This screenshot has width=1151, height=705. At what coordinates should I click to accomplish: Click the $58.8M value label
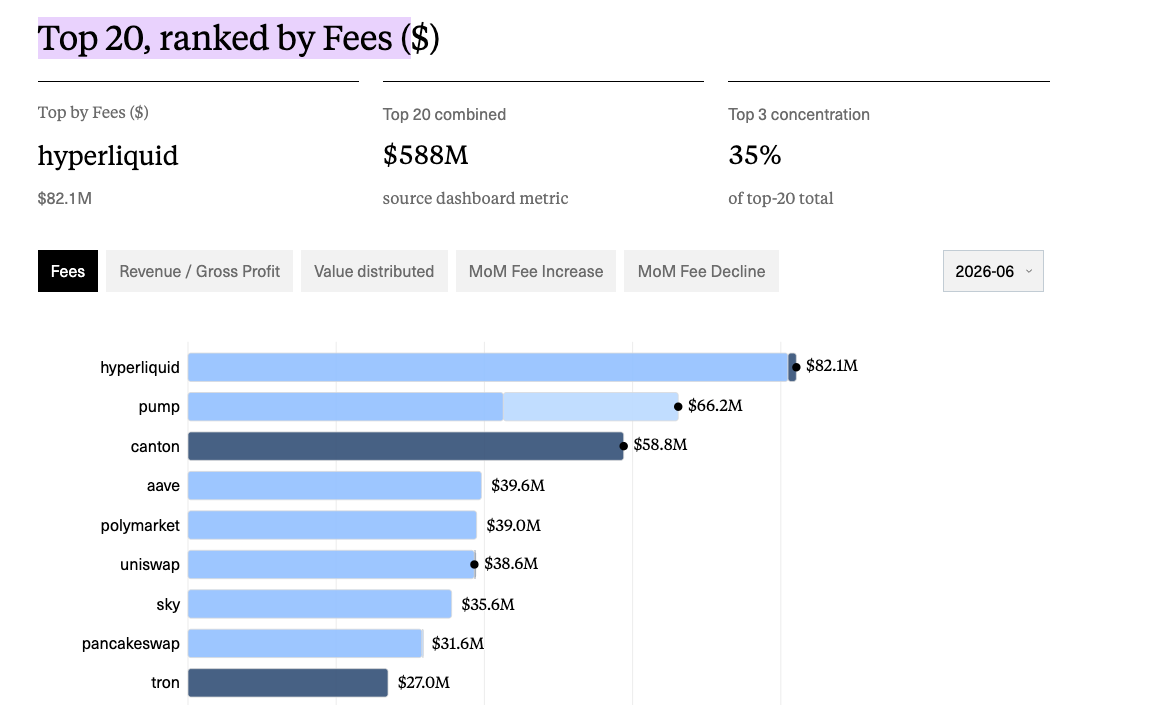(661, 444)
